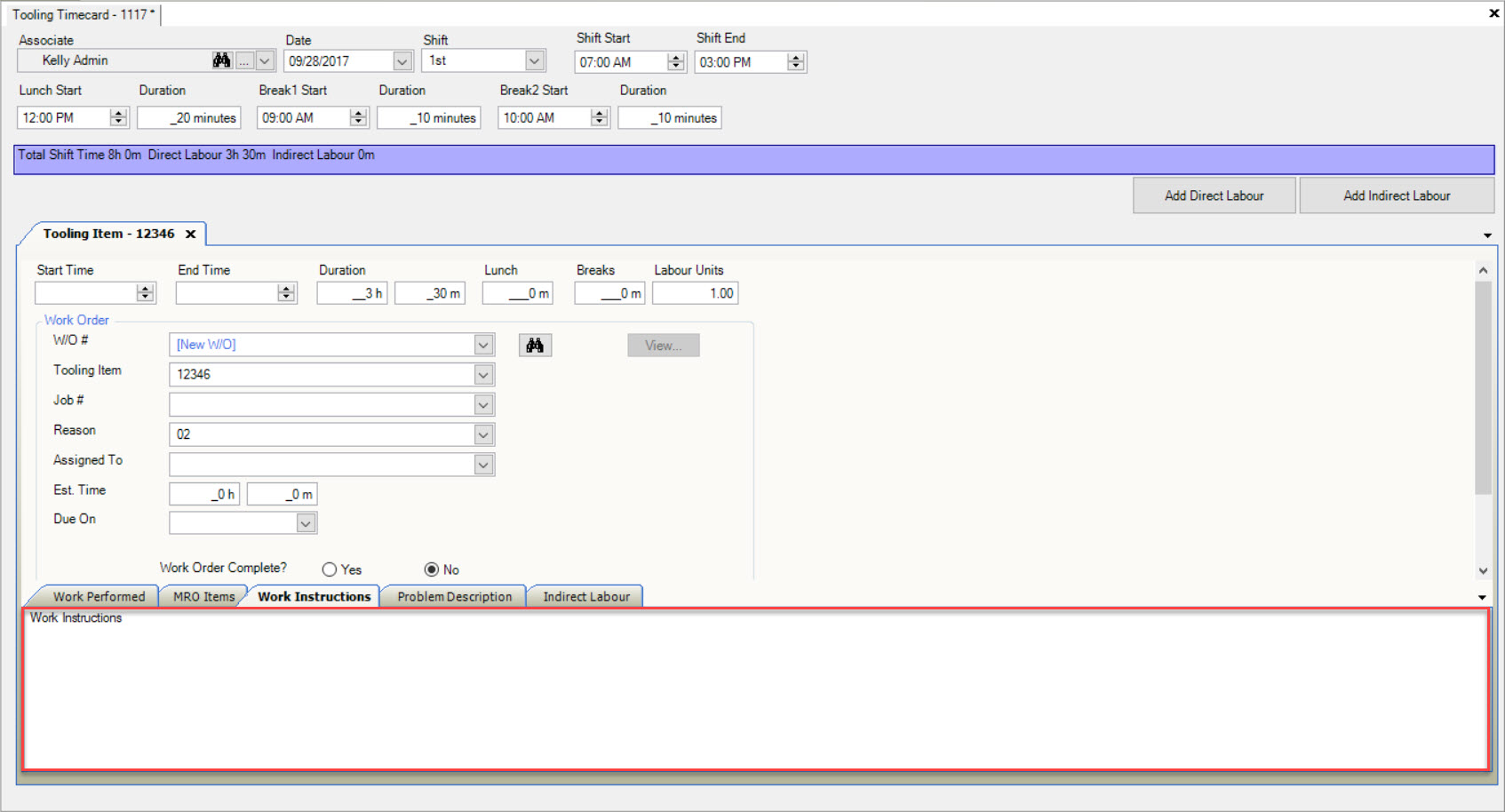Select the Work Instructions tab
Screen dimensions: 1505x812
click(314, 597)
